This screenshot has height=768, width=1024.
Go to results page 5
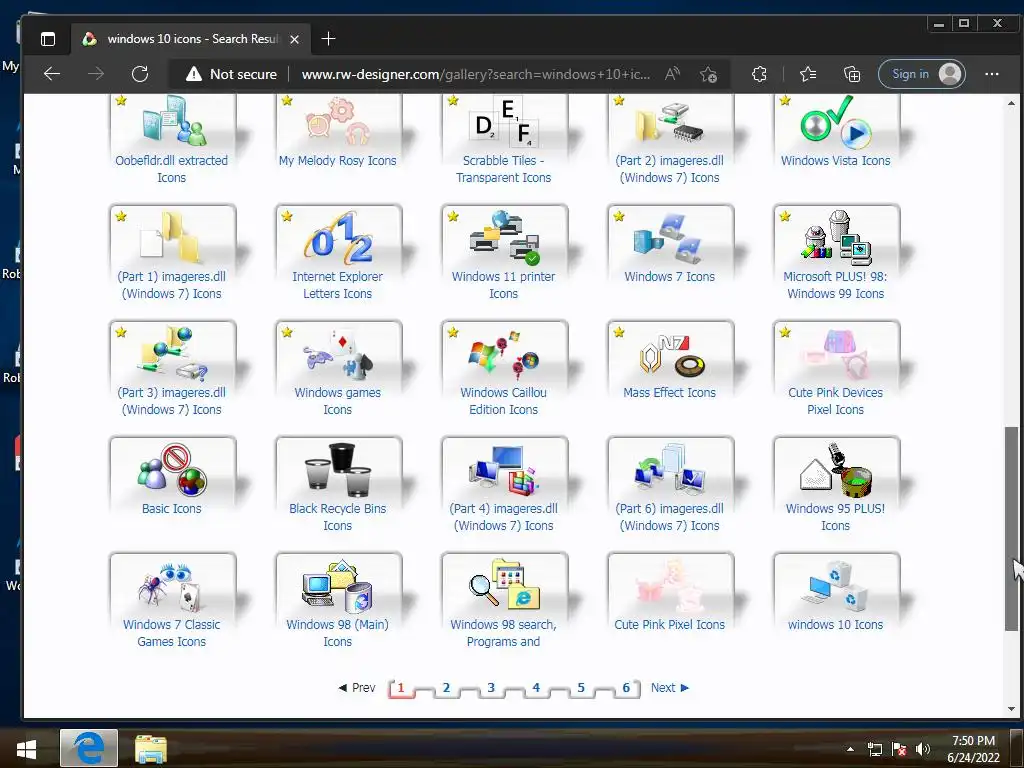click(581, 688)
